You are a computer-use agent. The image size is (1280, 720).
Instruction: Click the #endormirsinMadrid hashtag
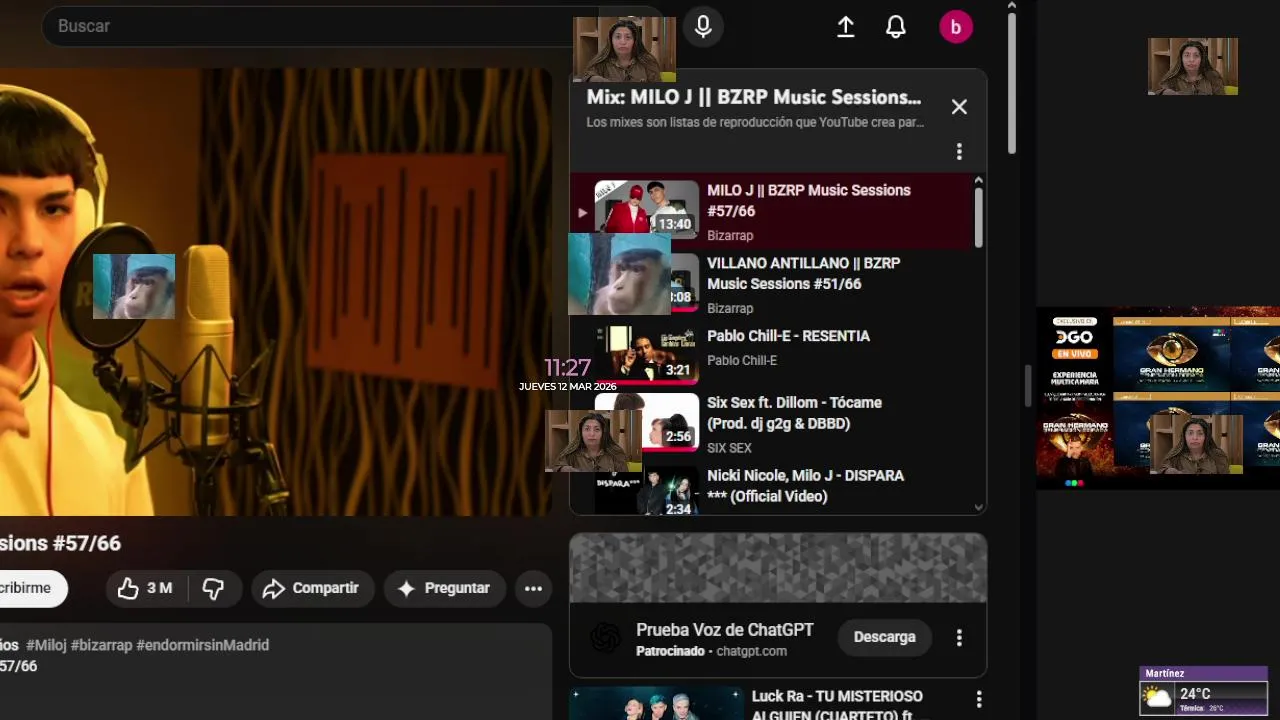coord(202,645)
